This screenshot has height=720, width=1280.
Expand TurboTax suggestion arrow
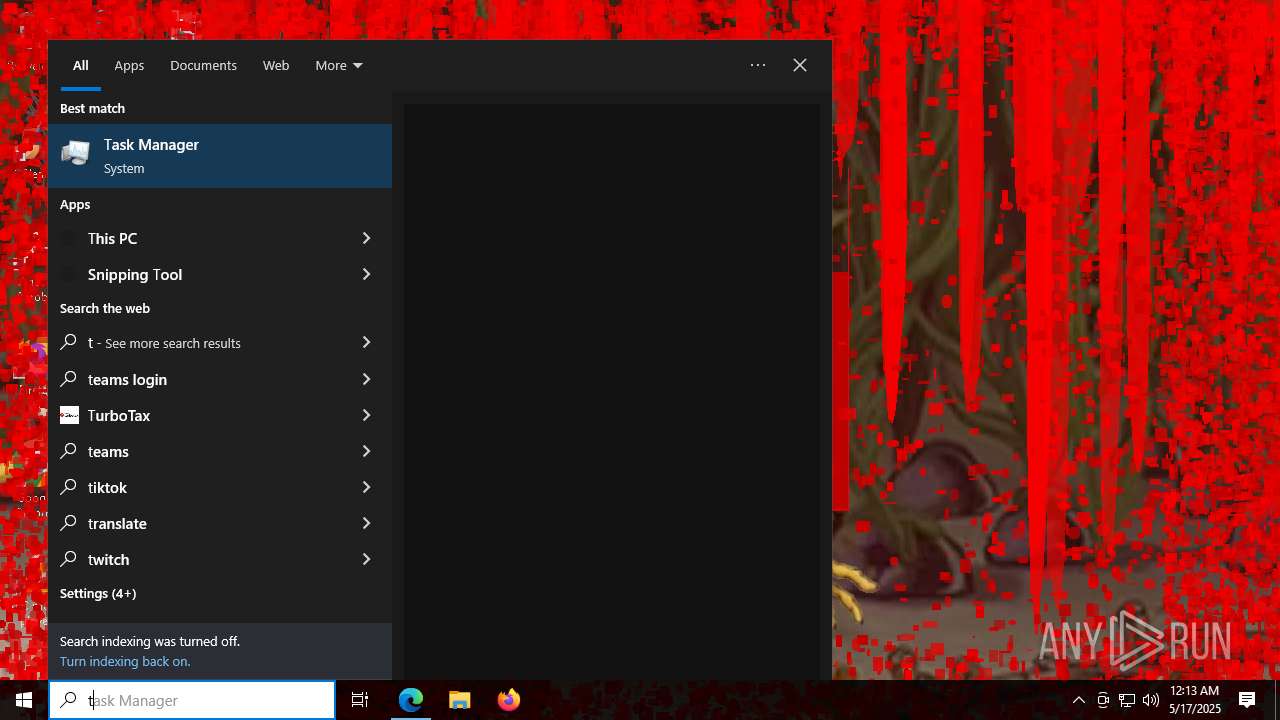pos(366,415)
